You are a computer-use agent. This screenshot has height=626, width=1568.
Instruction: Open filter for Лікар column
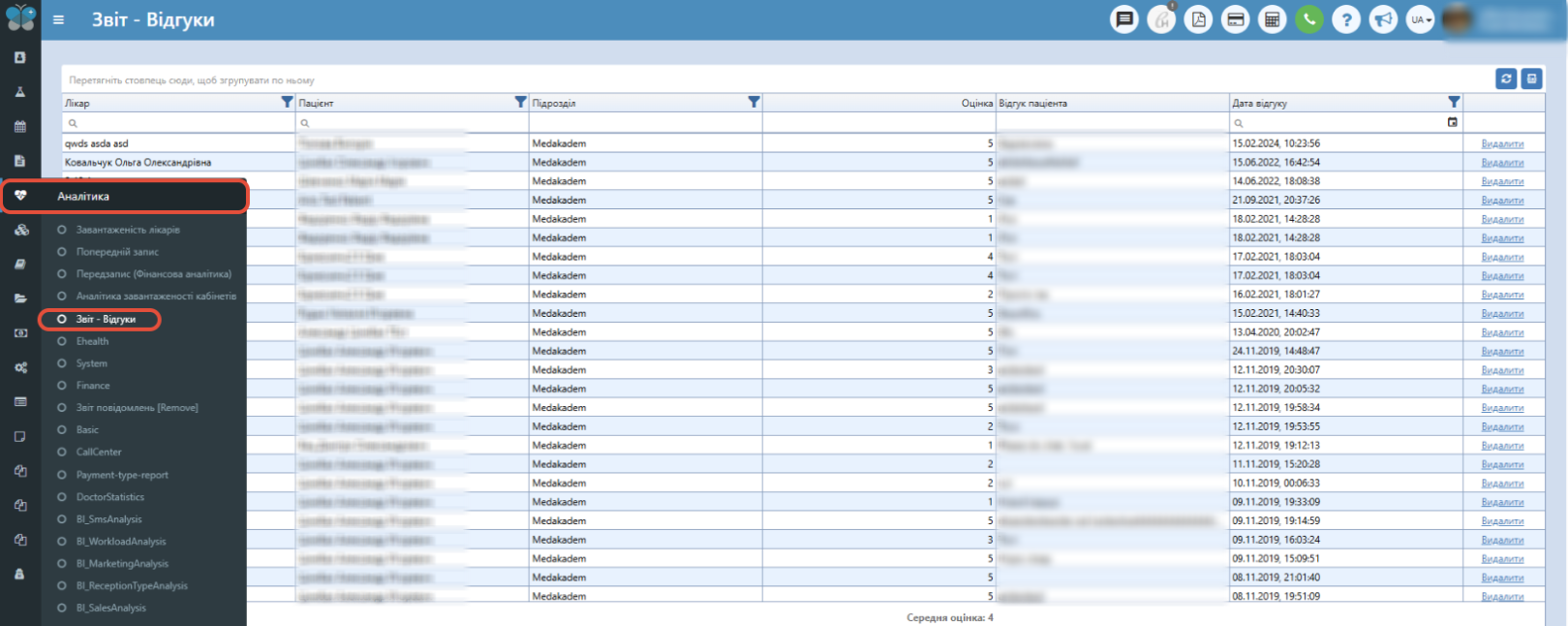(x=287, y=102)
